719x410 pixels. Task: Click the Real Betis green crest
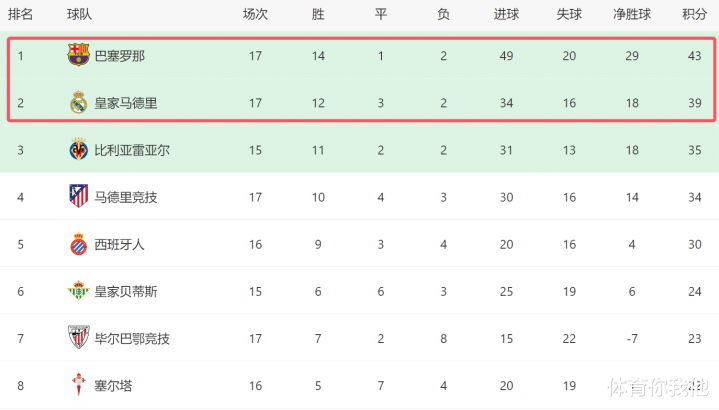click(x=78, y=291)
